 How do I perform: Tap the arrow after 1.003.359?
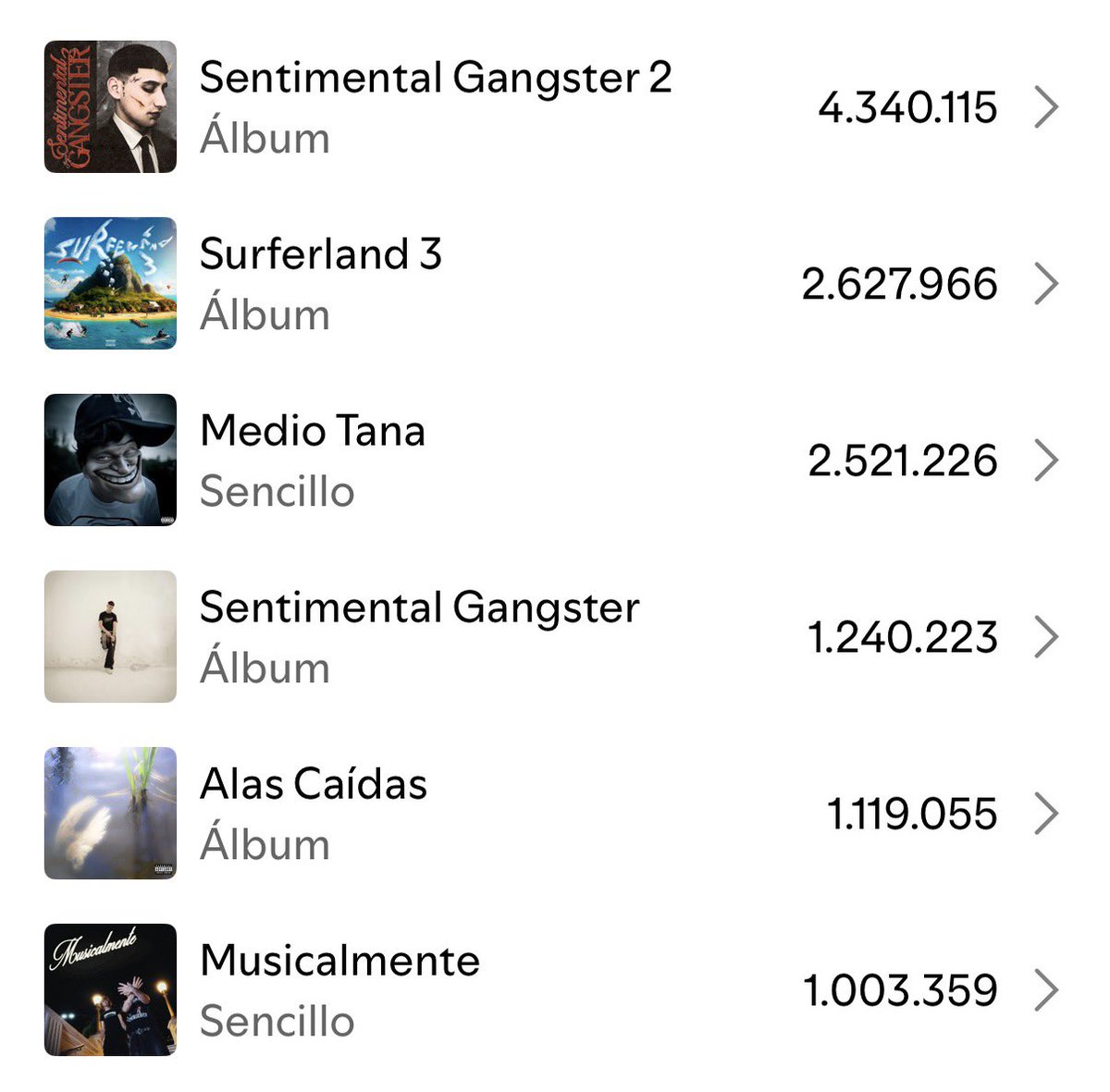point(1046,990)
